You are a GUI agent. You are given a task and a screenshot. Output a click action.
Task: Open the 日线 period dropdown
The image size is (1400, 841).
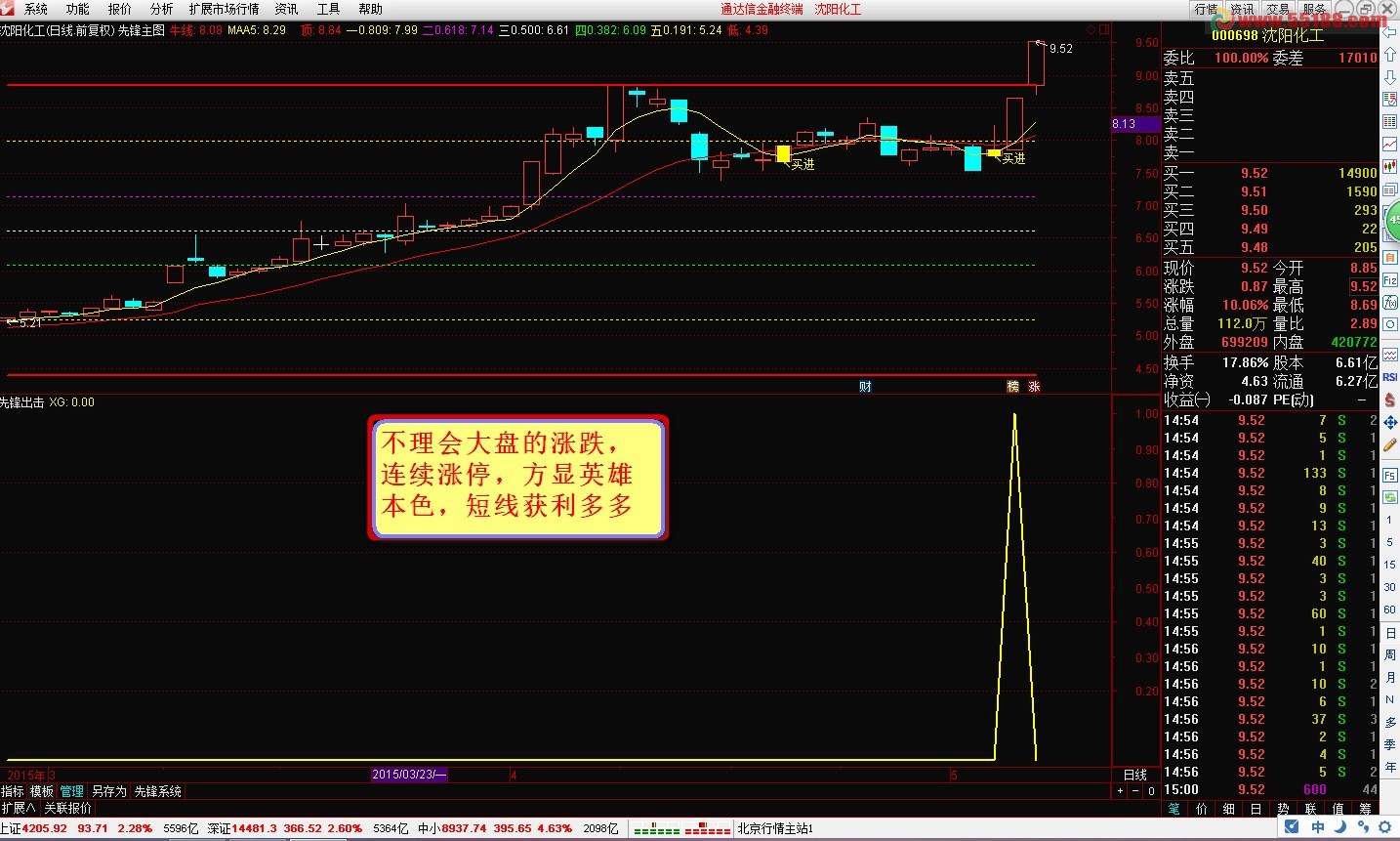(1135, 775)
